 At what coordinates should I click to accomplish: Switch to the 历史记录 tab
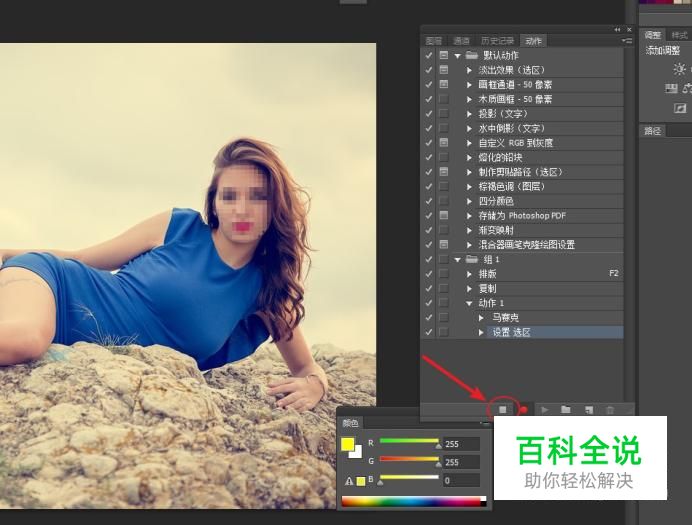pyautogui.click(x=497, y=41)
